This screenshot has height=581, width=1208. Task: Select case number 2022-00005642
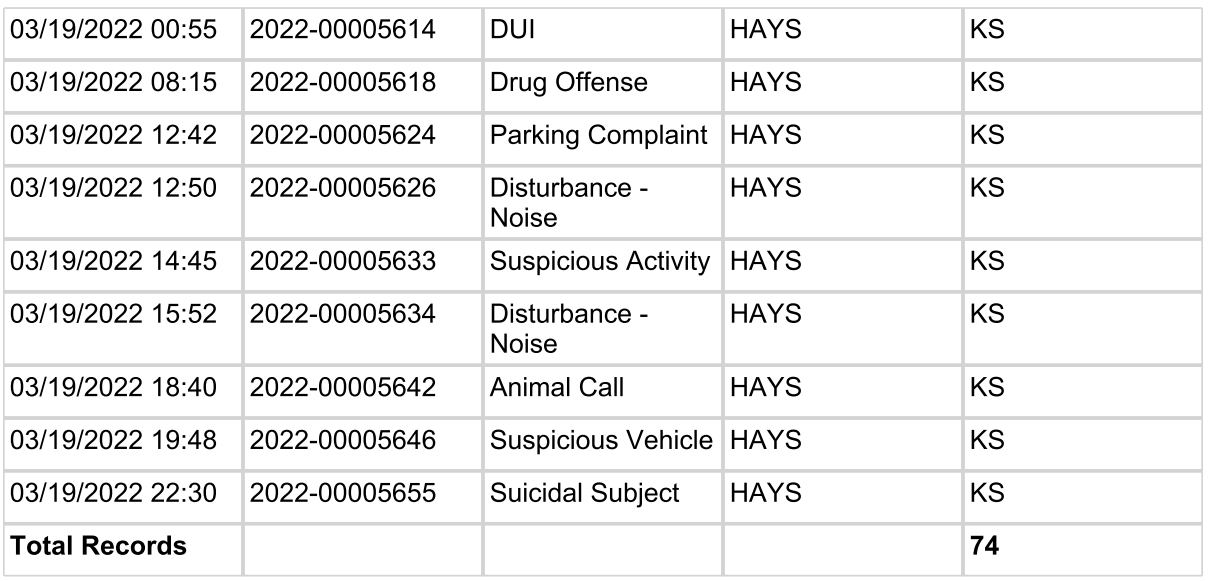pos(345,390)
